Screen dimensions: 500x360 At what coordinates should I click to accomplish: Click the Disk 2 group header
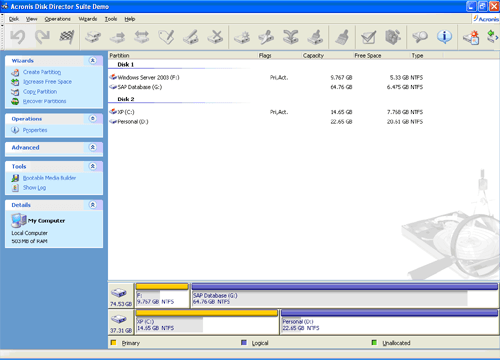coord(126,99)
